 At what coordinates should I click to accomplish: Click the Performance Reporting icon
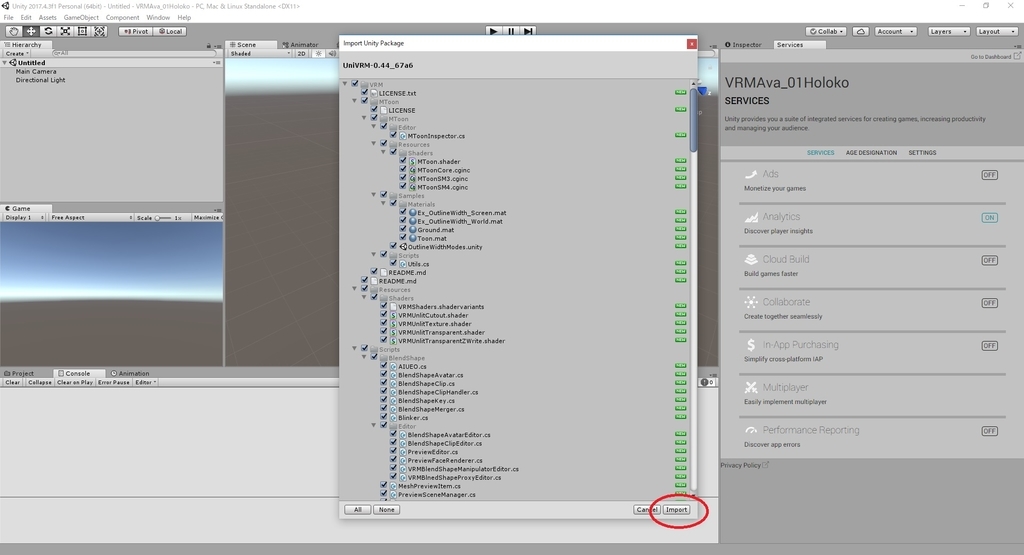click(751, 430)
